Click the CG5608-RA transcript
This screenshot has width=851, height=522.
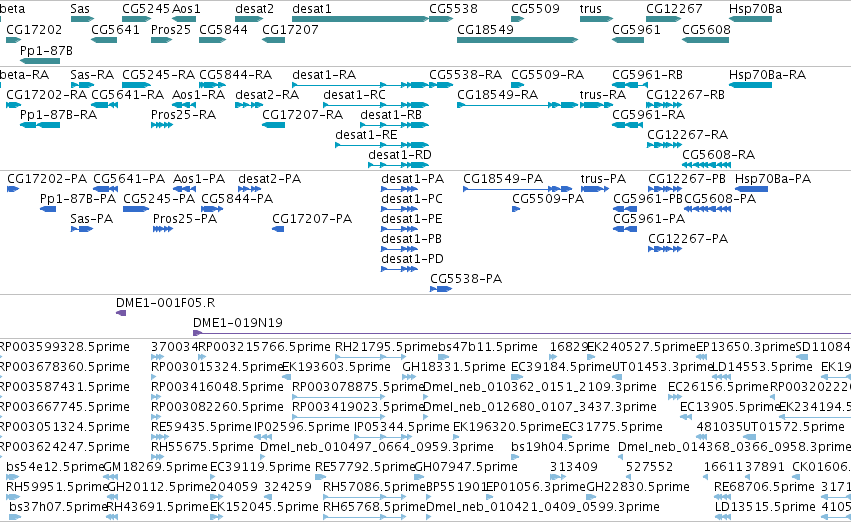pyautogui.click(x=706, y=165)
